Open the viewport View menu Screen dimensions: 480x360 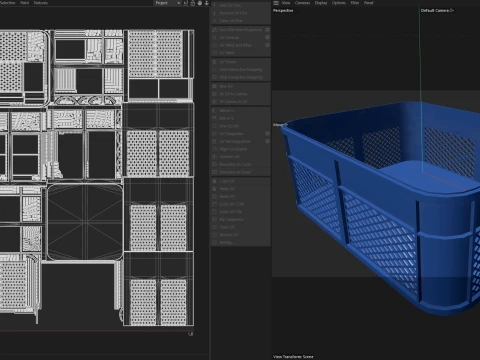coord(286,3)
